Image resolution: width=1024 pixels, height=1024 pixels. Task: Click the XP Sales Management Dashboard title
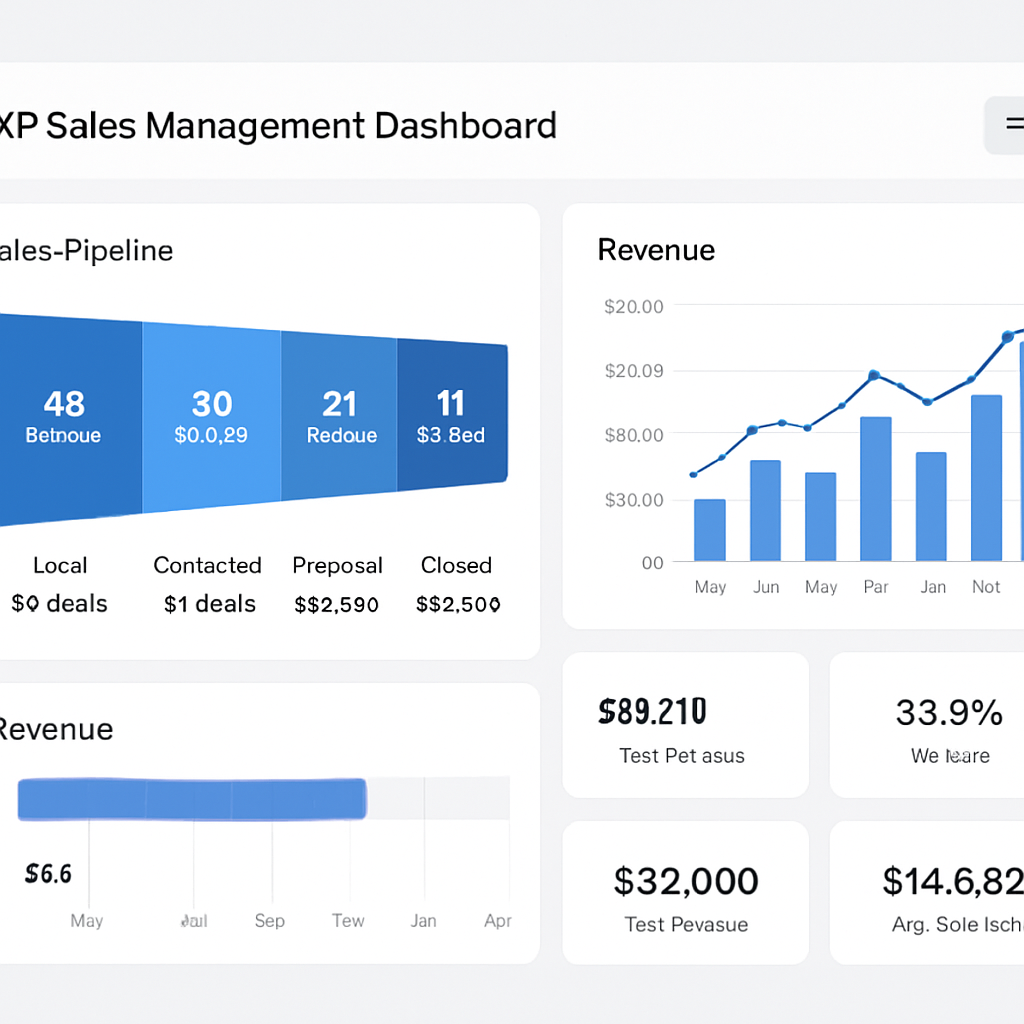[x=280, y=126]
